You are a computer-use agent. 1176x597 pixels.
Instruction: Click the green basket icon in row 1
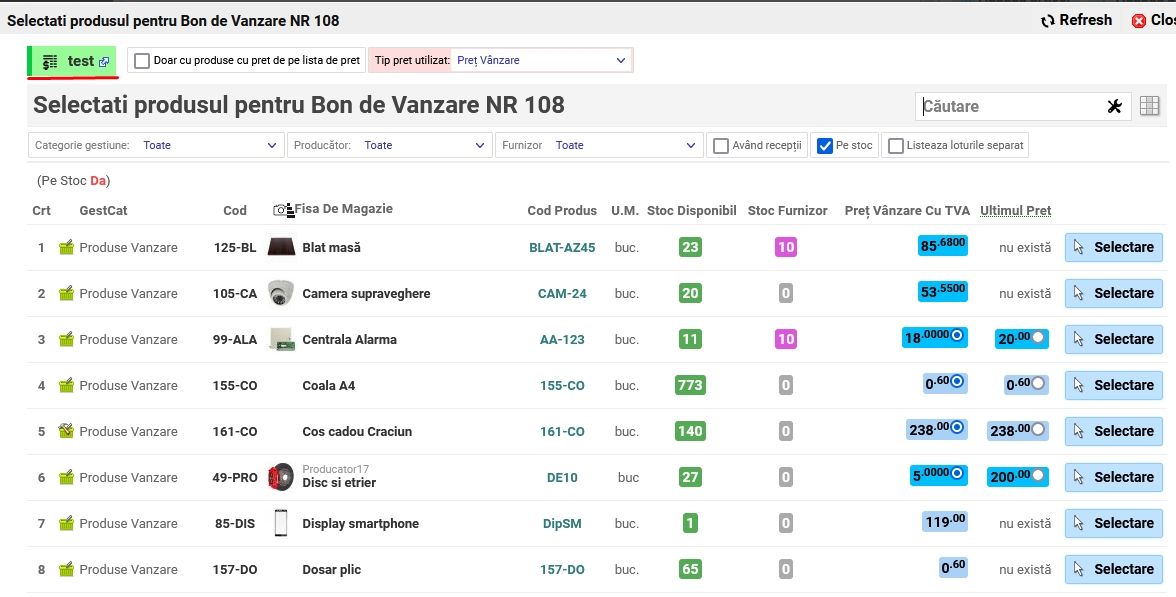67,247
